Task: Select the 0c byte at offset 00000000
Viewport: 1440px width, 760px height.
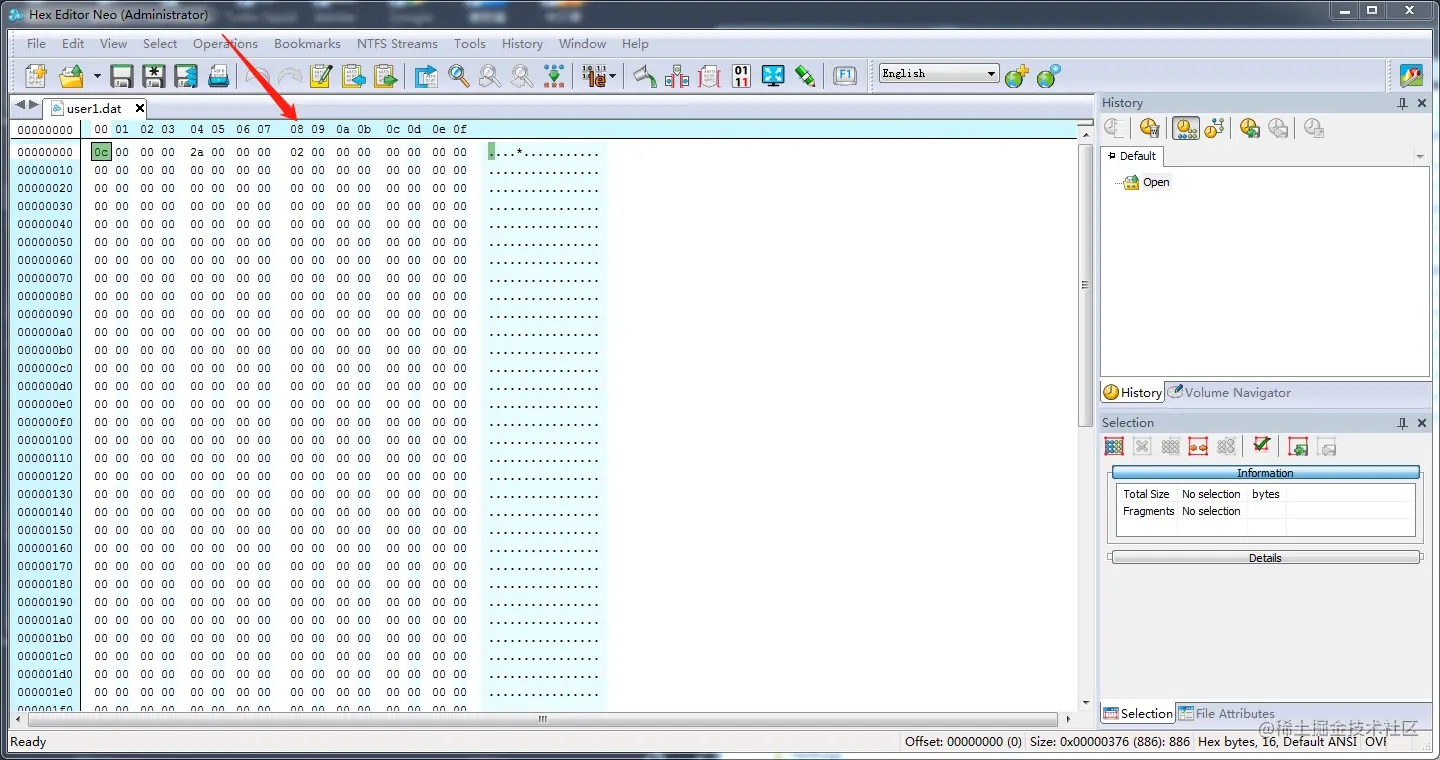Action: [101, 152]
